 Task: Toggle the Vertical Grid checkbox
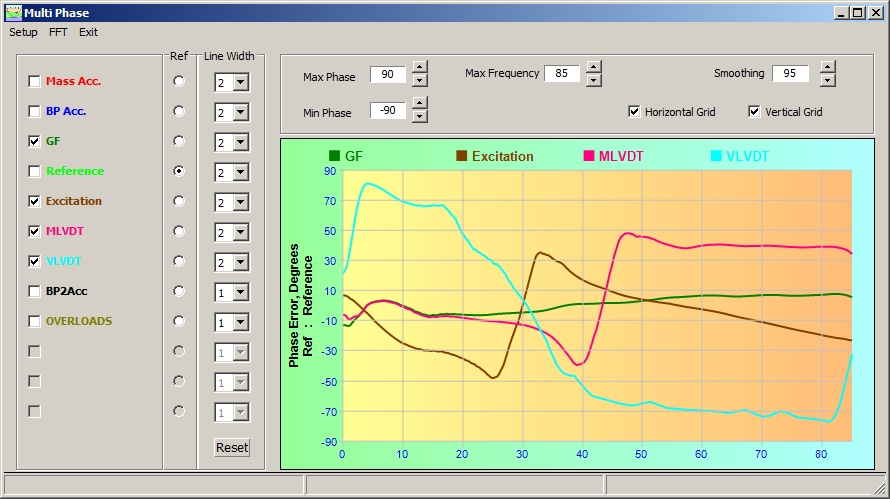[754, 112]
